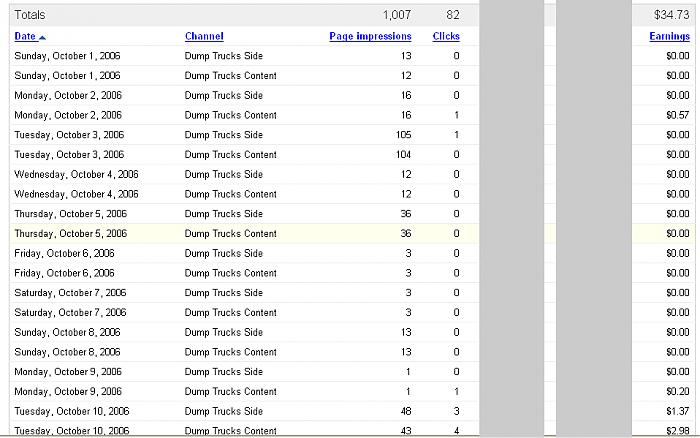This screenshot has height=438, width=700.
Task: Click the $1.37 earnings cell
Action: point(677,411)
